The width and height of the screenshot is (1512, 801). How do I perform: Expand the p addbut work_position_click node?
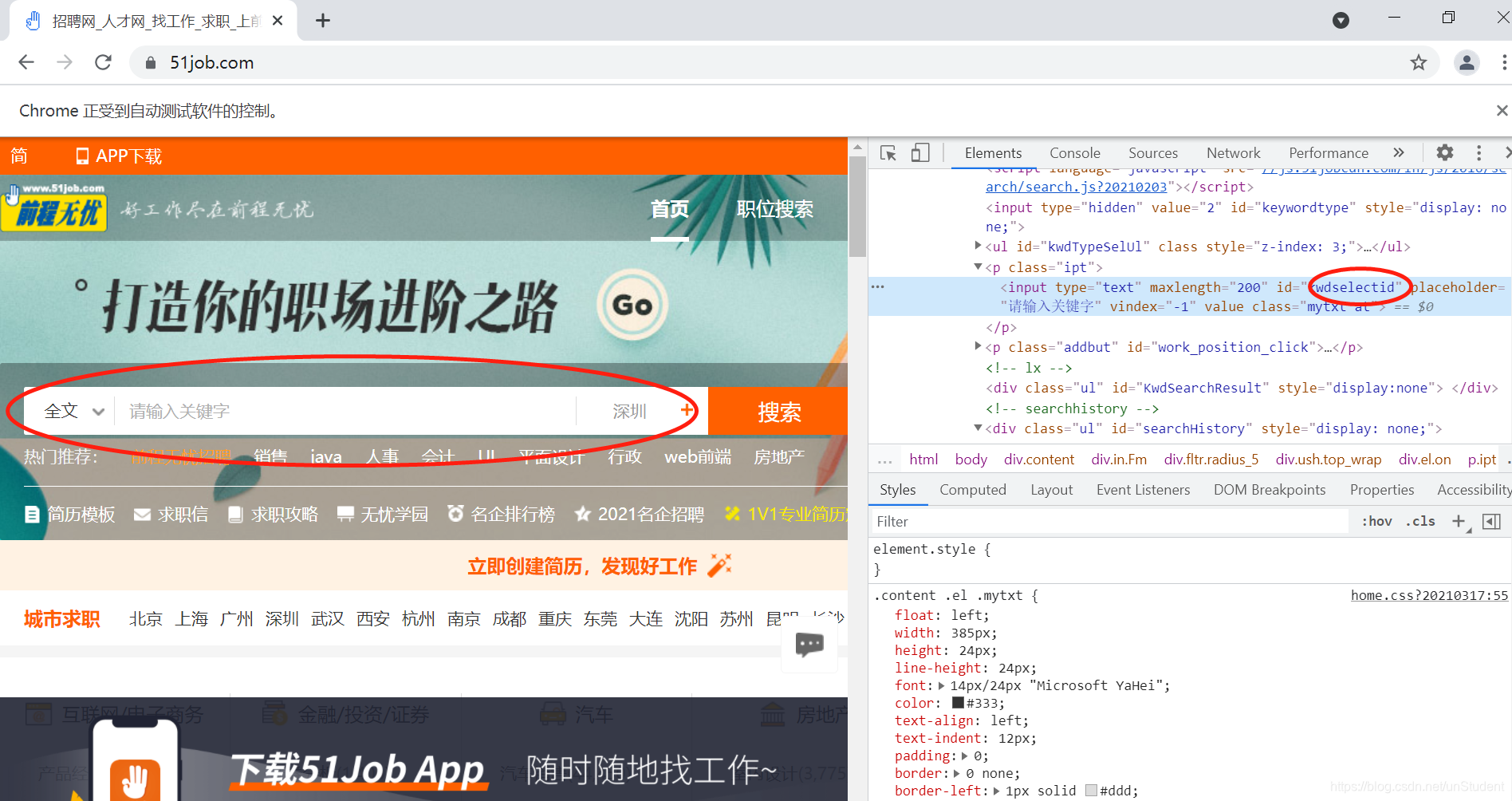click(x=978, y=346)
